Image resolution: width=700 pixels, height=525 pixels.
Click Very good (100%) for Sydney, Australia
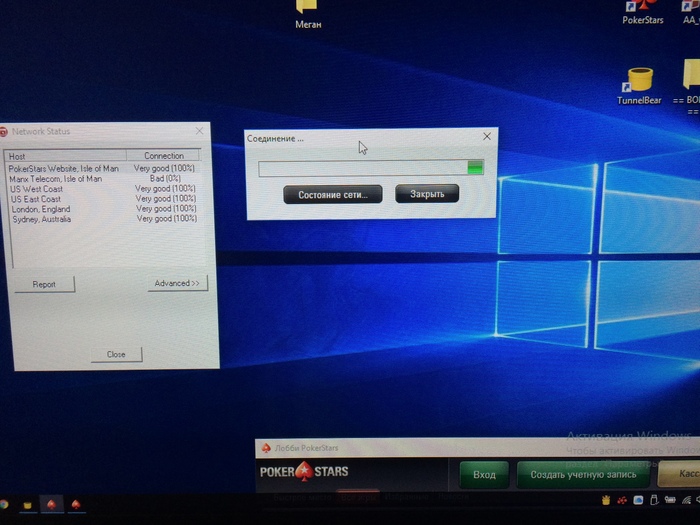[167, 219]
